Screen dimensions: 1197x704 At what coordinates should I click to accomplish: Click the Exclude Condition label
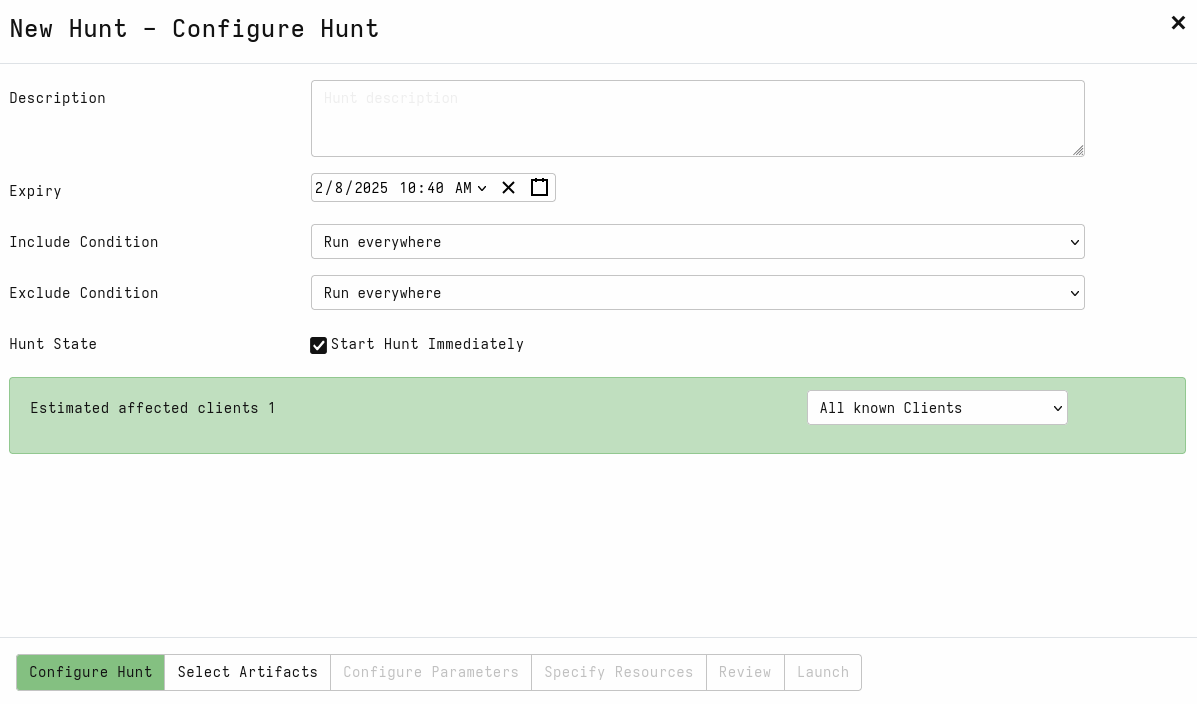point(84,293)
